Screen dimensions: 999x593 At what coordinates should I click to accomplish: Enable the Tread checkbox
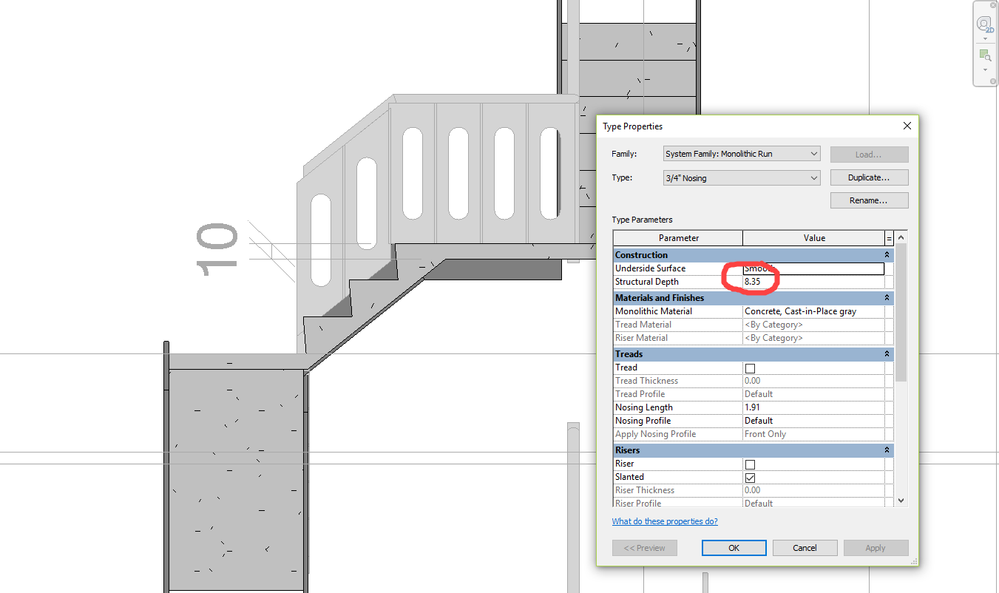tap(749, 367)
